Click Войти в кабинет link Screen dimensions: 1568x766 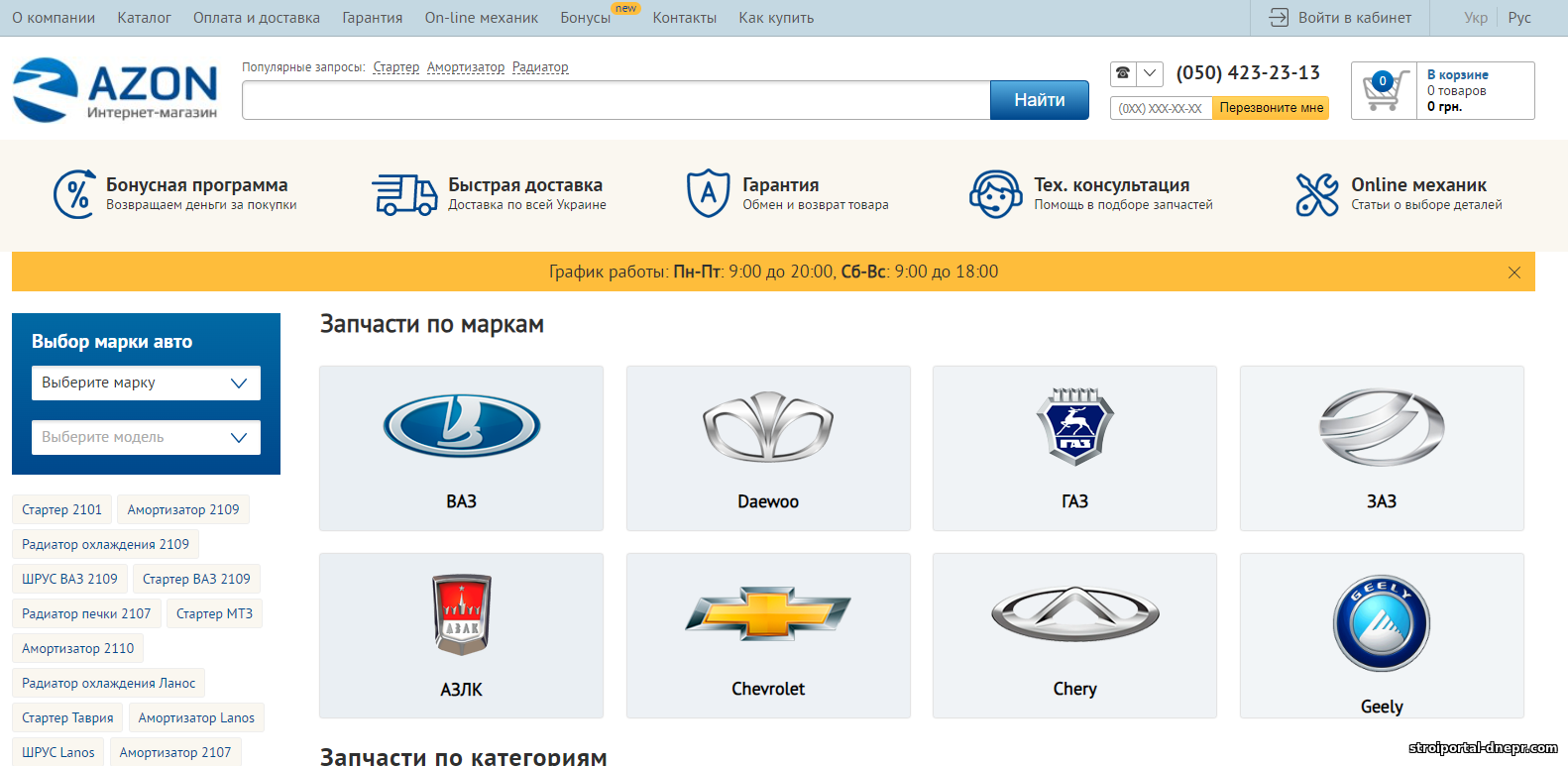click(x=1355, y=18)
